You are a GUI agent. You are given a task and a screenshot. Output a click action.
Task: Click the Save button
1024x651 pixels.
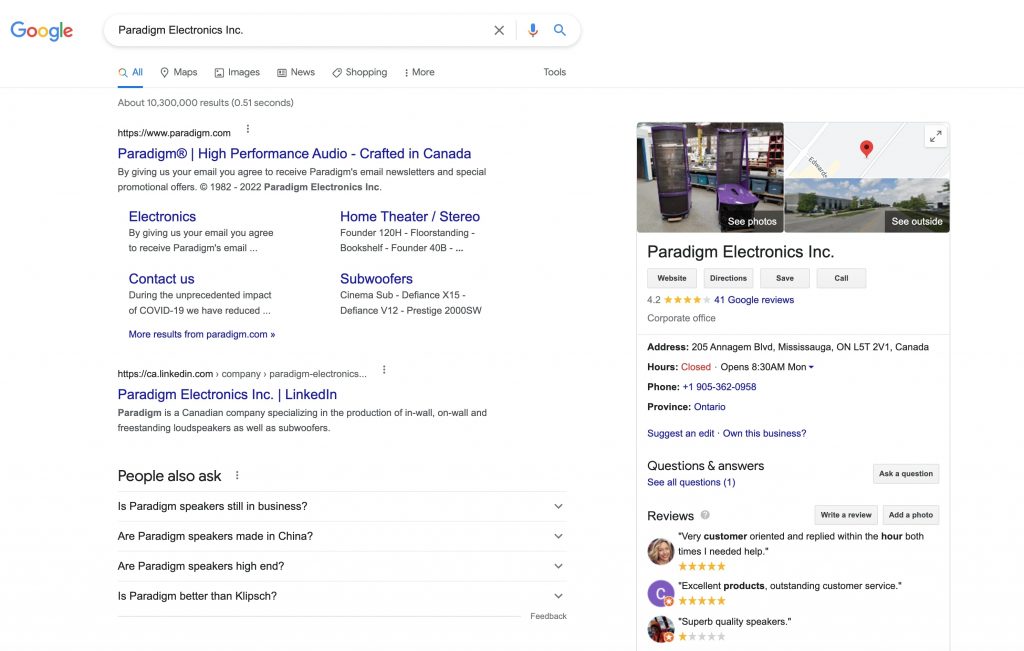pos(785,278)
